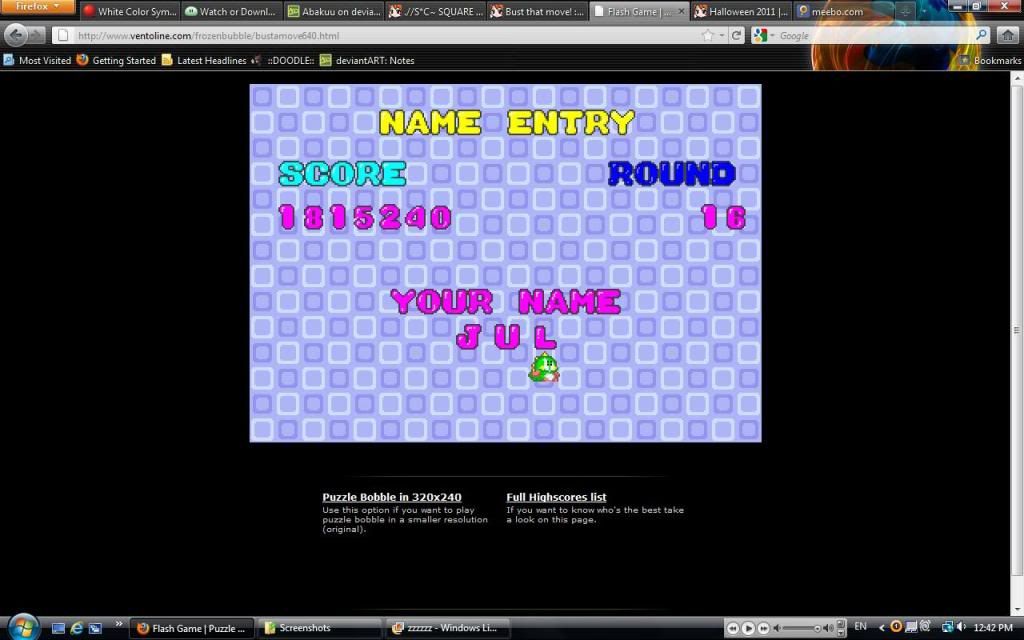Open the Getting Started bookmark
This screenshot has width=1024, height=640.
click(x=116, y=60)
